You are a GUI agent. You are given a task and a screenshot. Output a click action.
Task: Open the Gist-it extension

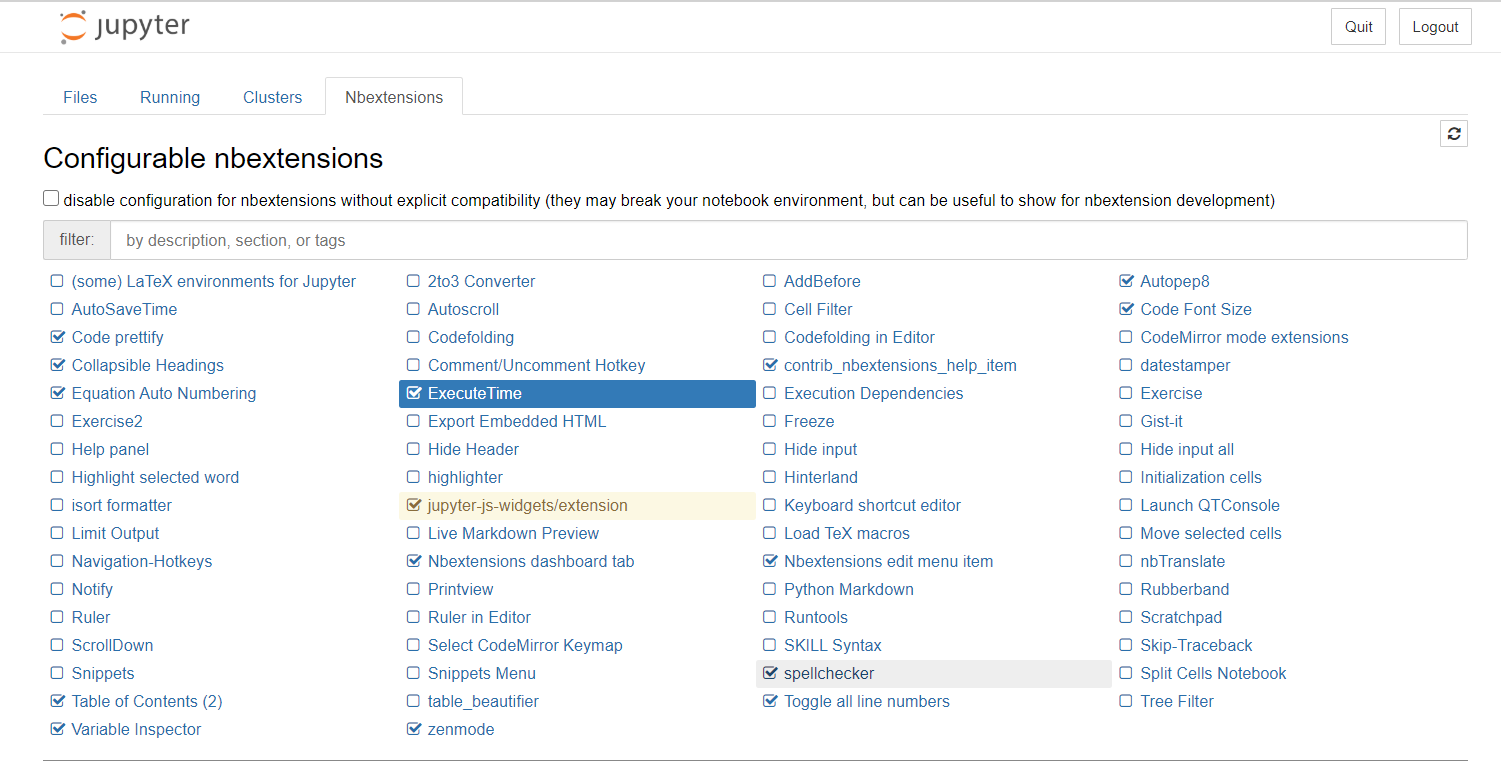tap(1161, 422)
